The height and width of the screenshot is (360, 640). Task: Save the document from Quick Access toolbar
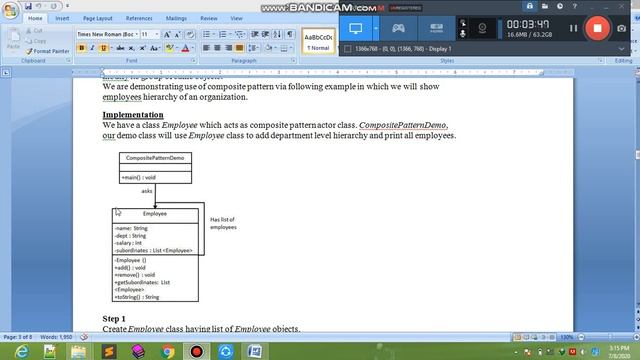28,6
